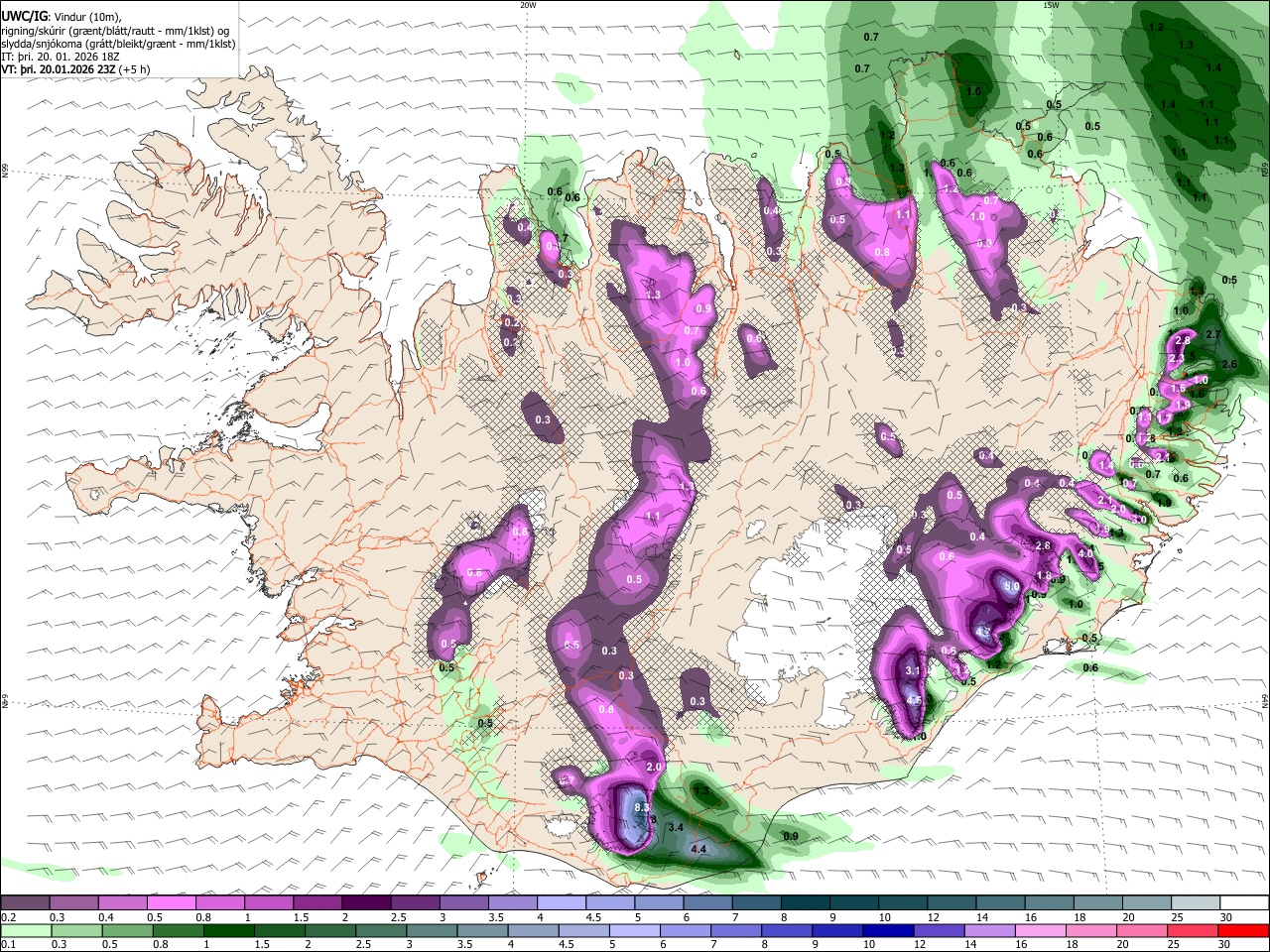The height and width of the screenshot is (952, 1270).
Task: Click the 'rigning/skúrir (grænt/blátt/rautt - mm/1klst) og' line
Action: [x=116, y=30]
